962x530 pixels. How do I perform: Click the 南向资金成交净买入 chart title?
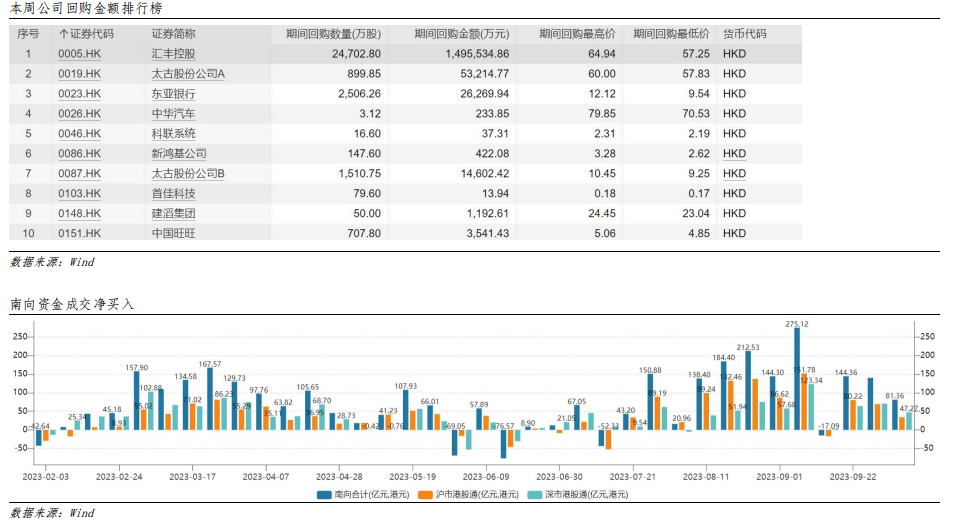[72, 304]
